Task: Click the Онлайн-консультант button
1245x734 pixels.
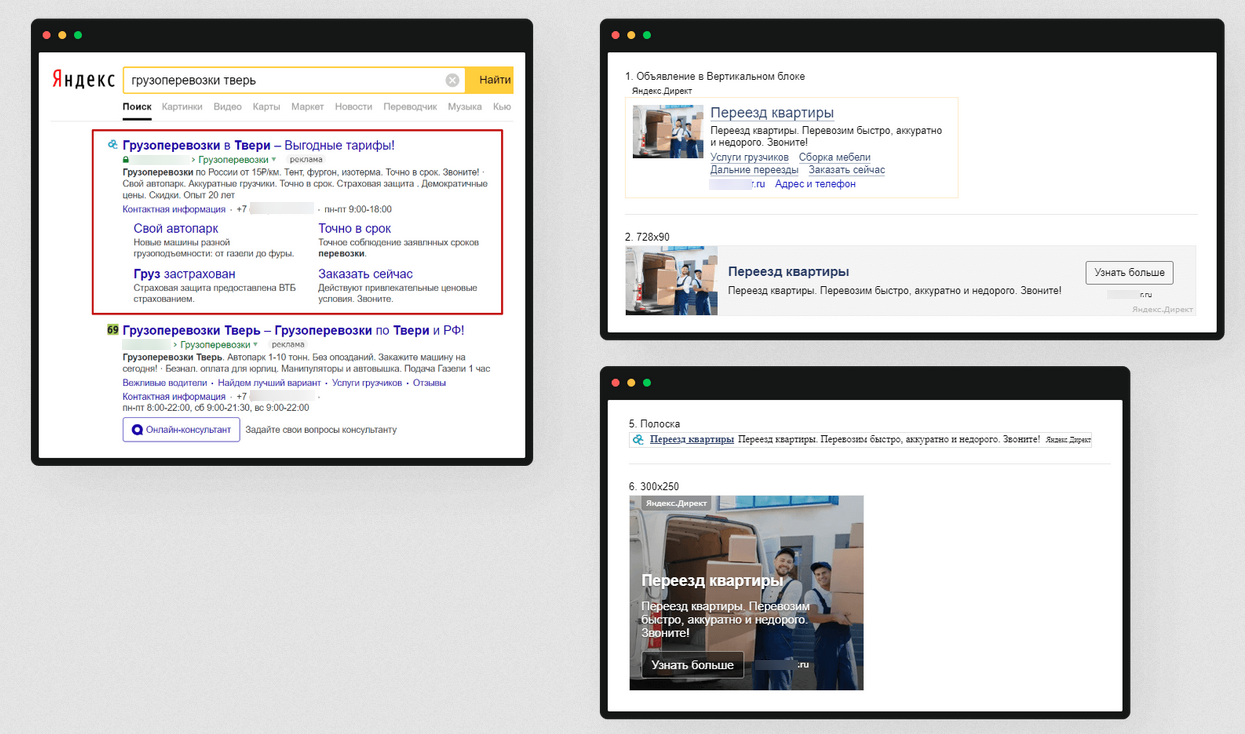Action: (181, 430)
